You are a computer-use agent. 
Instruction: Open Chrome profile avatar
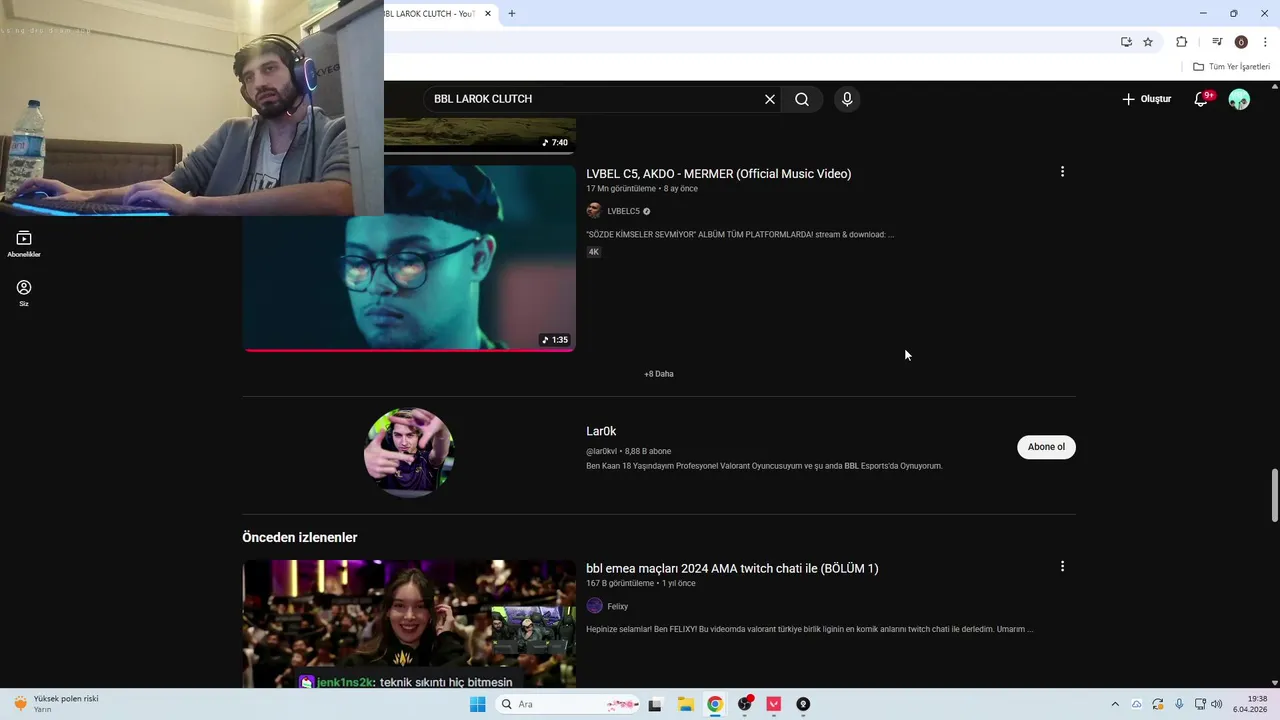pos(1241,42)
